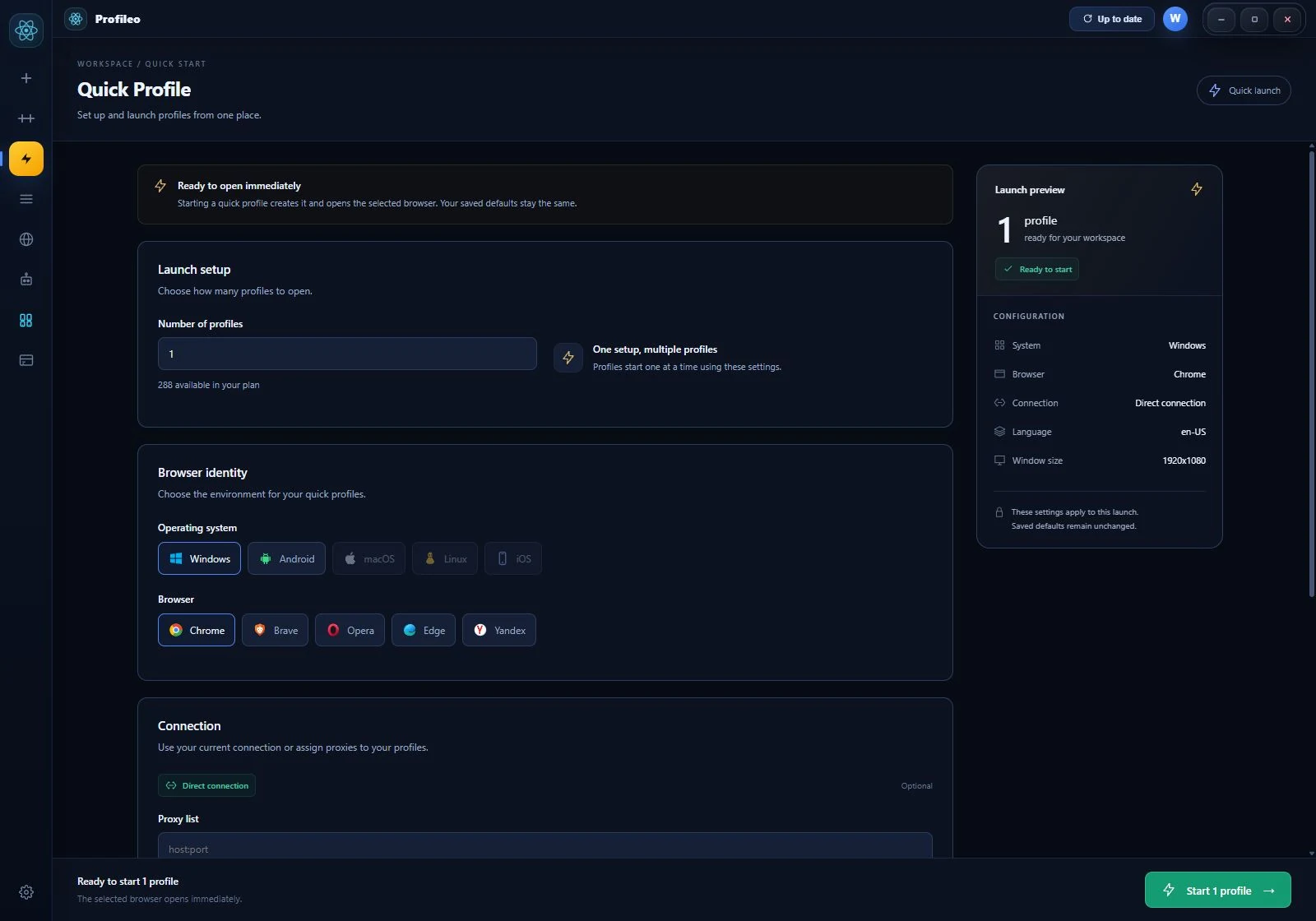
Task: Click the en-US language value
Action: [1193, 432]
